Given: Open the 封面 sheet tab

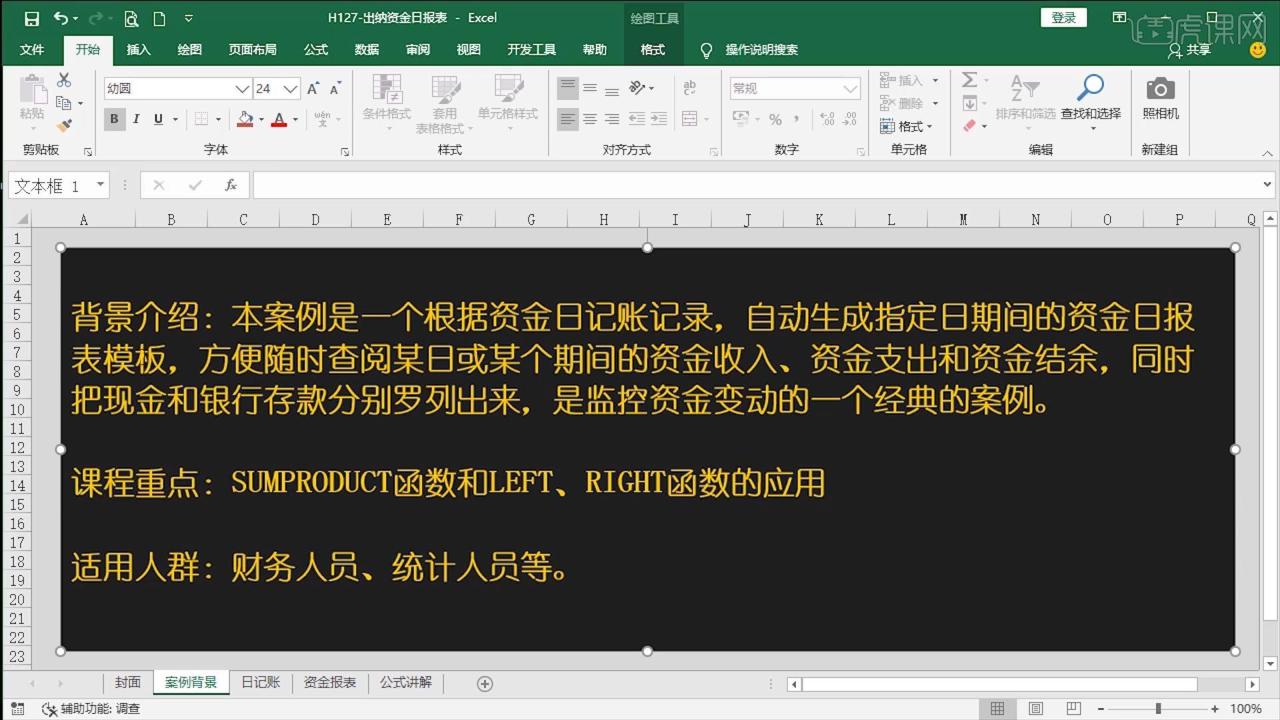Looking at the screenshot, I should coord(127,682).
